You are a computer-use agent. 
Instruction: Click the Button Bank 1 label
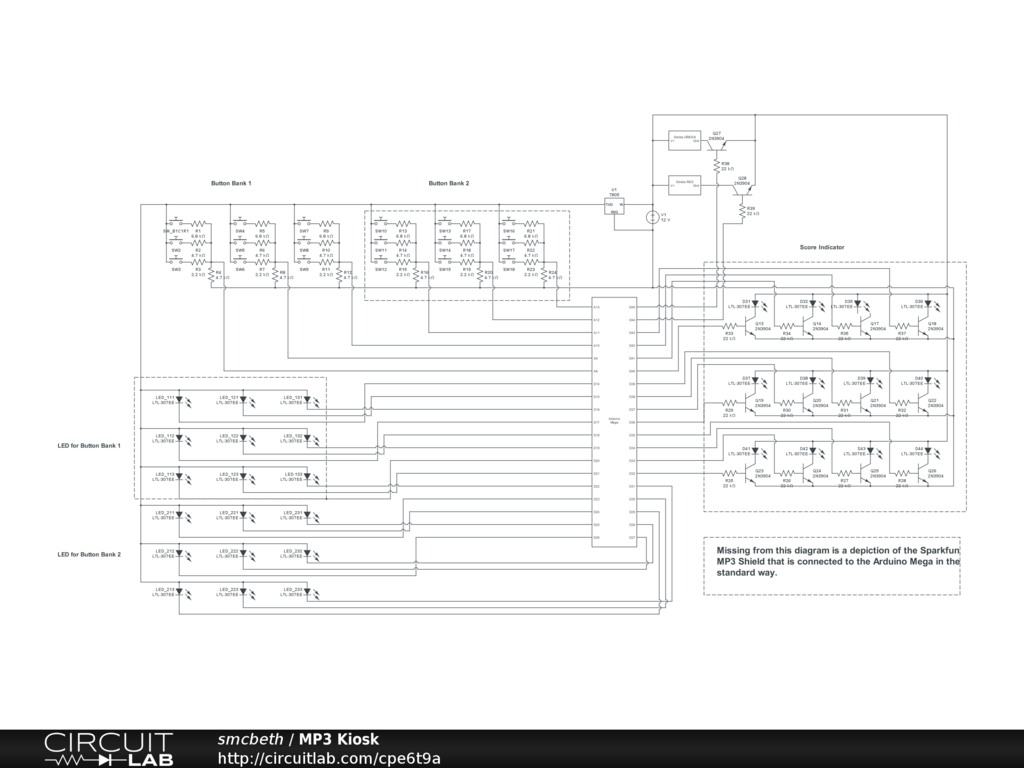tap(231, 183)
